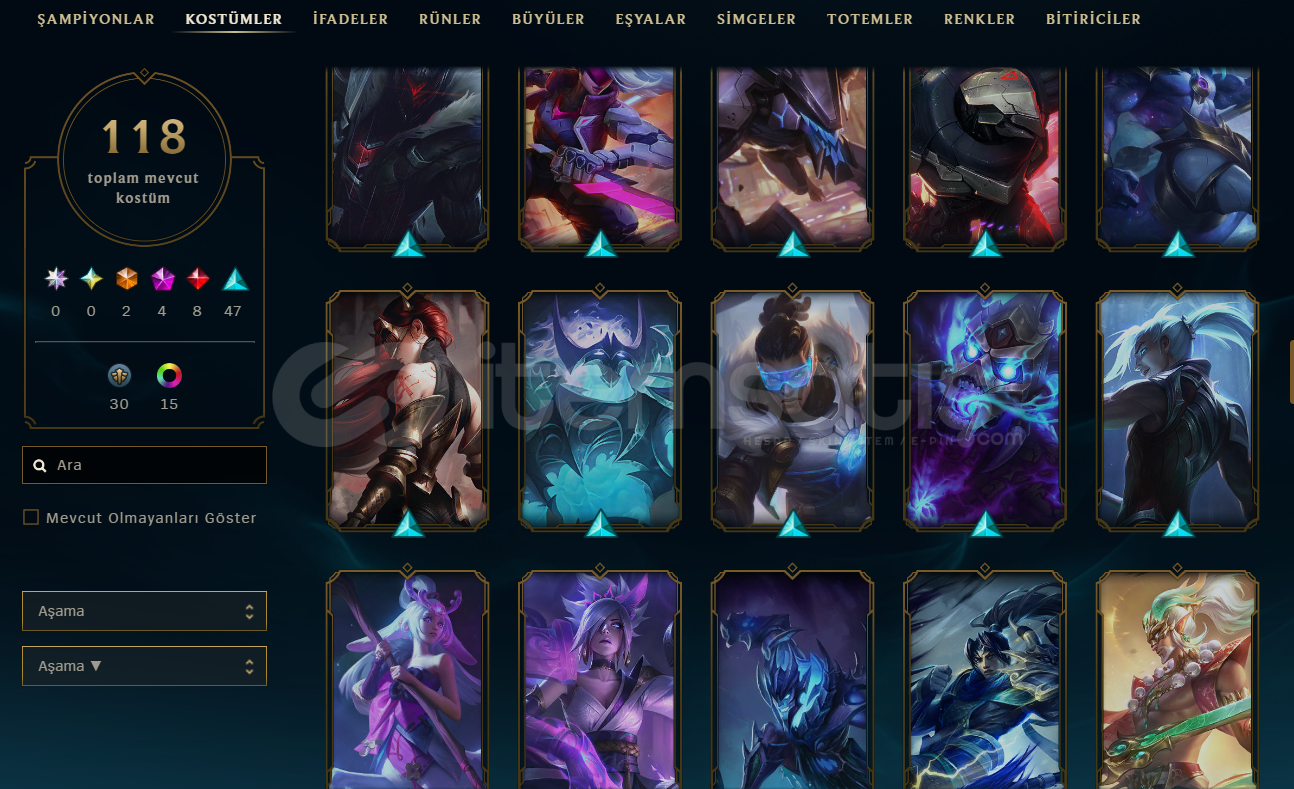
Task: Click the magnifier icon in the Ara search box
Action: [x=40, y=465]
